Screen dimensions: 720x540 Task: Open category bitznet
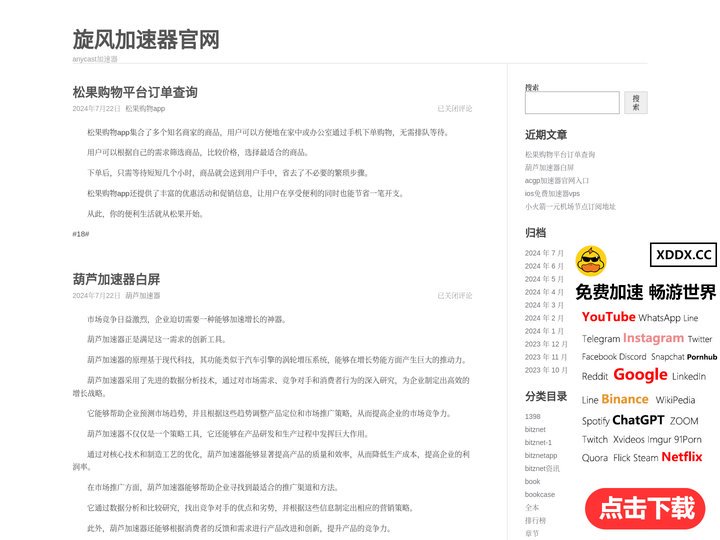point(535,429)
